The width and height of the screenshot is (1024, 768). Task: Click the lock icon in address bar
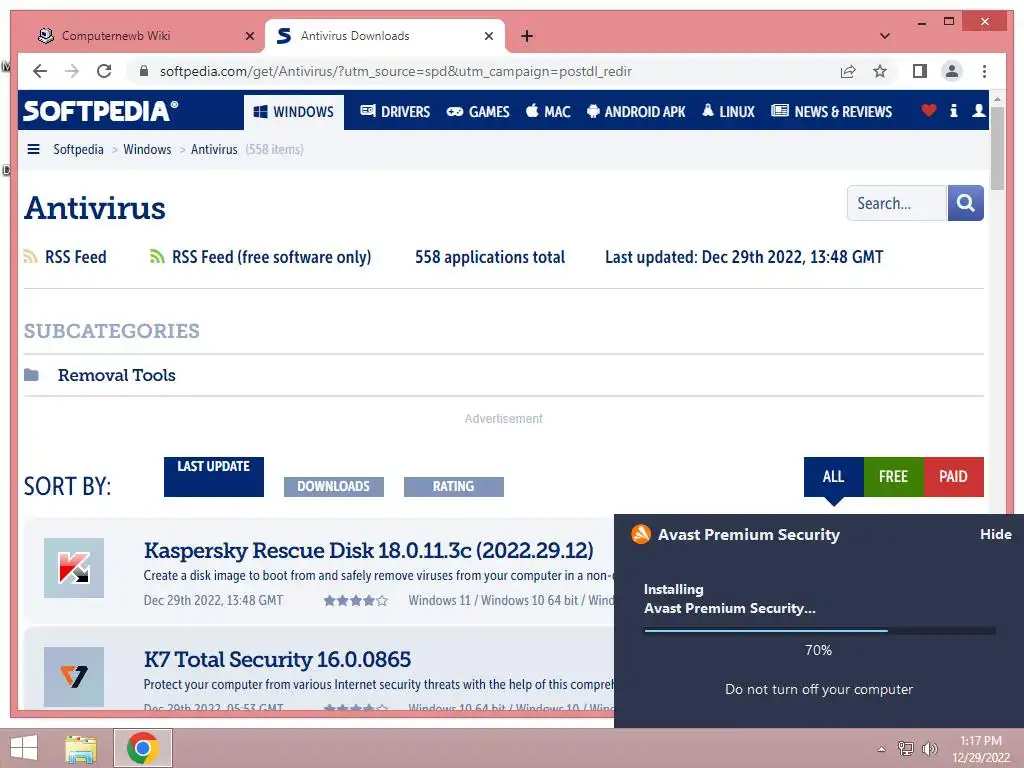point(144,71)
